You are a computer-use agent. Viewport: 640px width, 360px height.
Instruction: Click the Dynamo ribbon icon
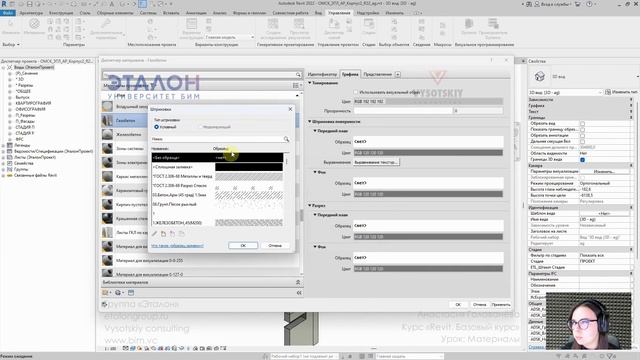(468, 24)
